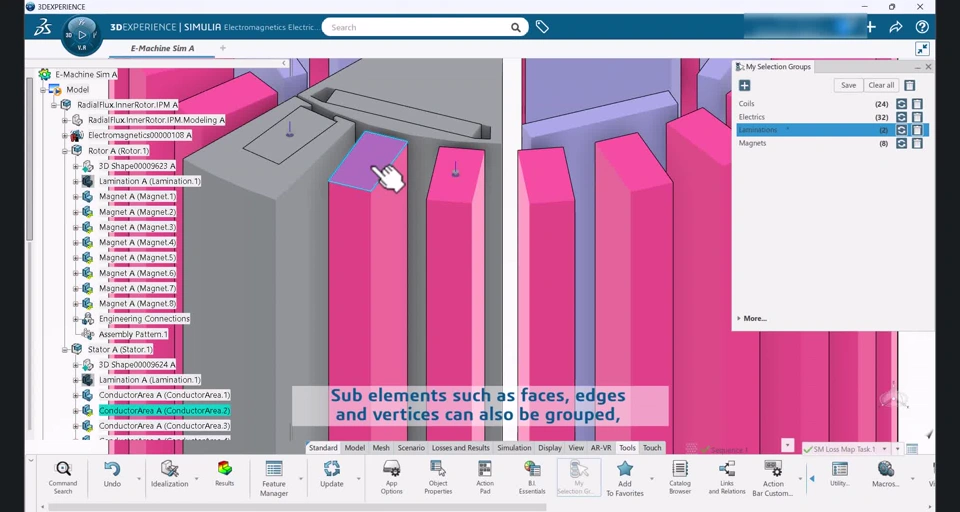
Task: Run the Update command
Action: click(332, 475)
